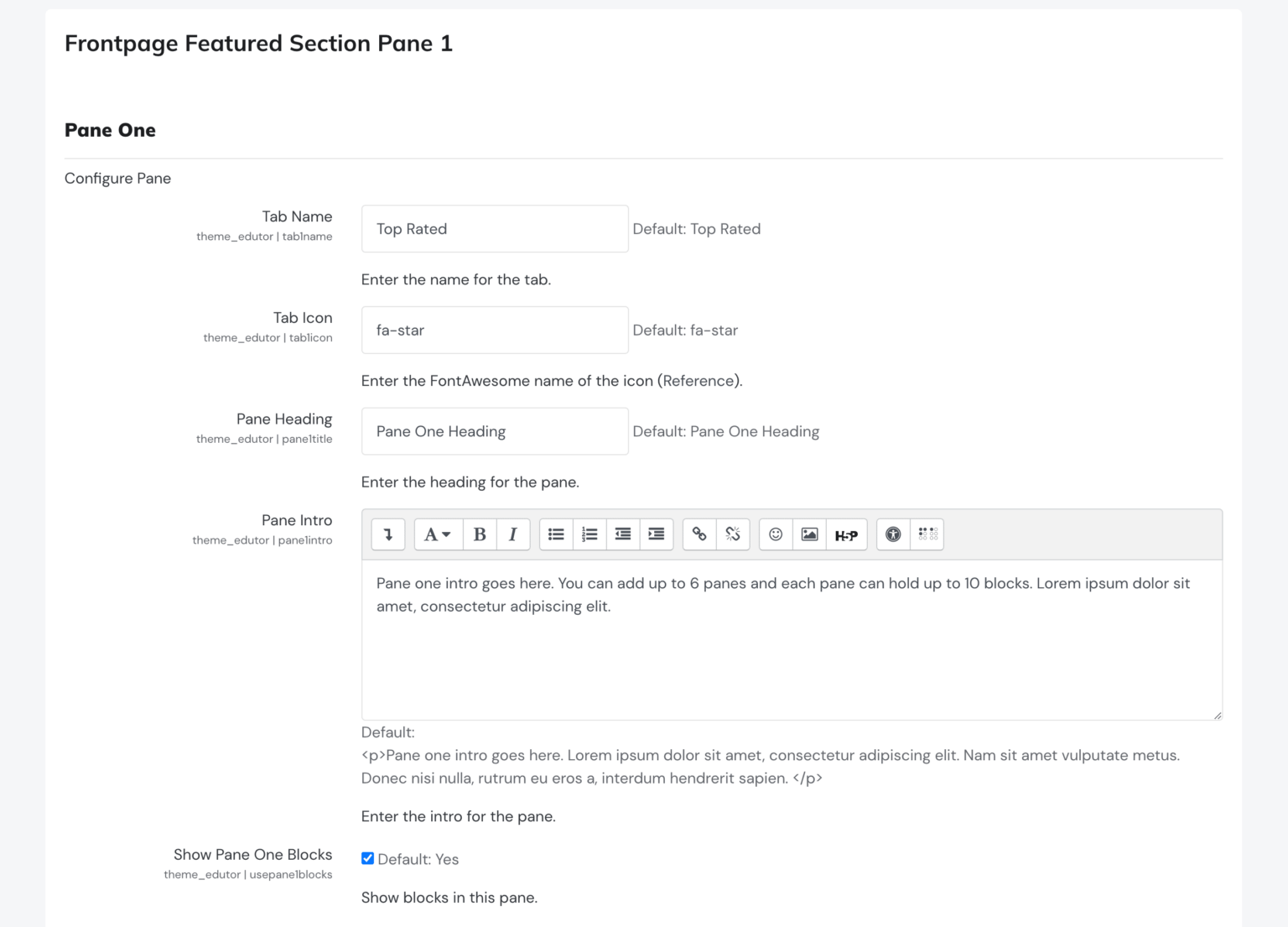
Task: Click inside the Tab Name input field
Action: coord(494,228)
